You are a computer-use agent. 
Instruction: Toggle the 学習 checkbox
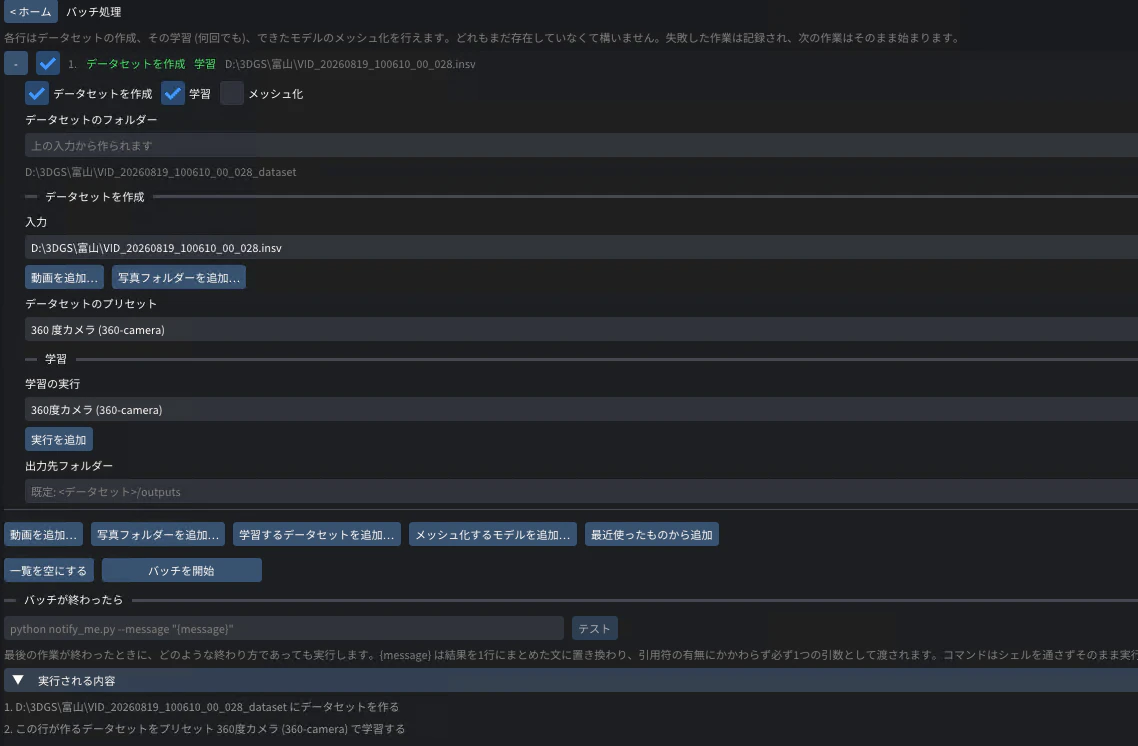click(x=173, y=94)
